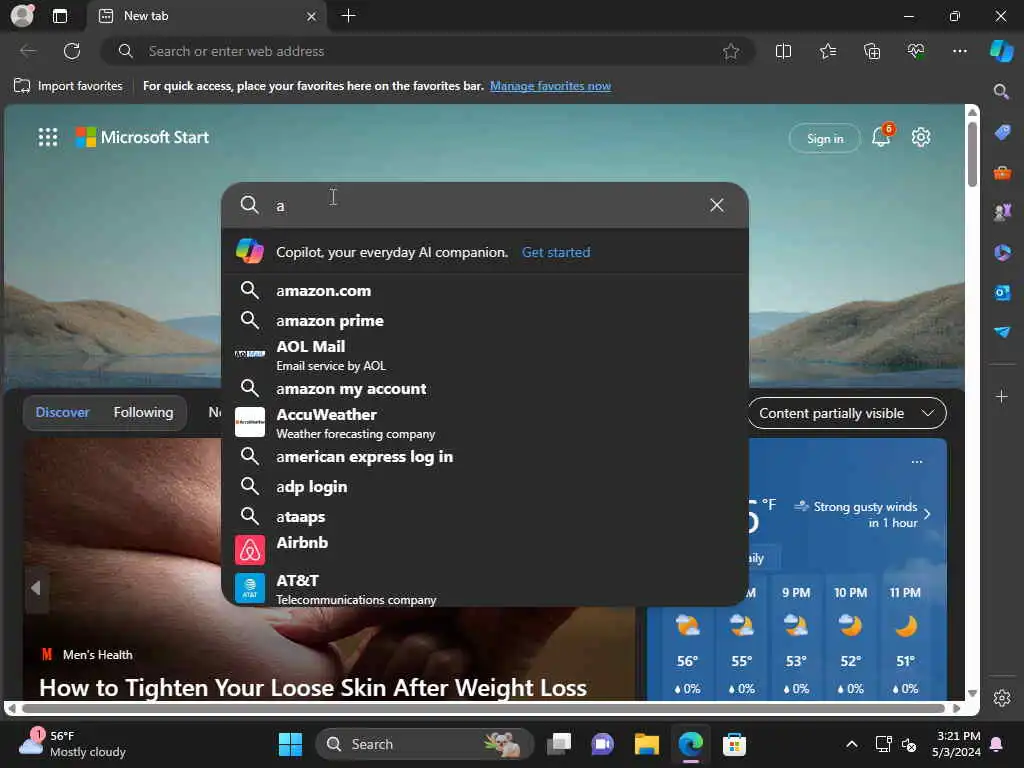
Task: Open weather widget on taskbar
Action: pos(72,743)
